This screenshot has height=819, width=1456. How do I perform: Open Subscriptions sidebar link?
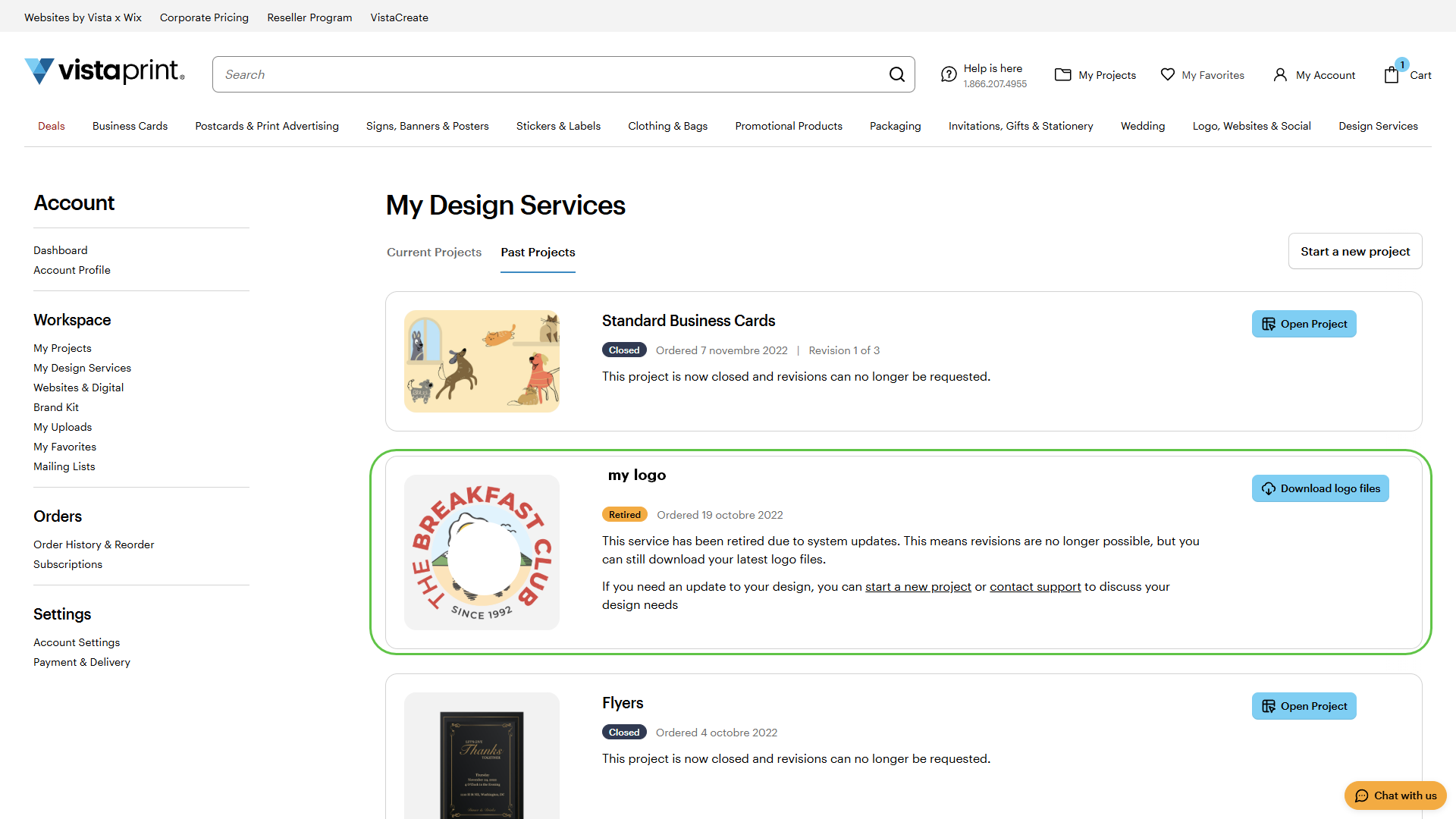[67, 564]
